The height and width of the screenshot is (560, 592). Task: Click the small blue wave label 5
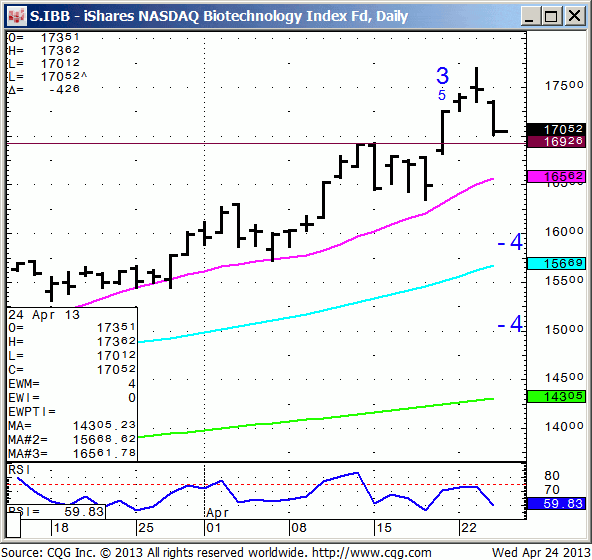442,95
